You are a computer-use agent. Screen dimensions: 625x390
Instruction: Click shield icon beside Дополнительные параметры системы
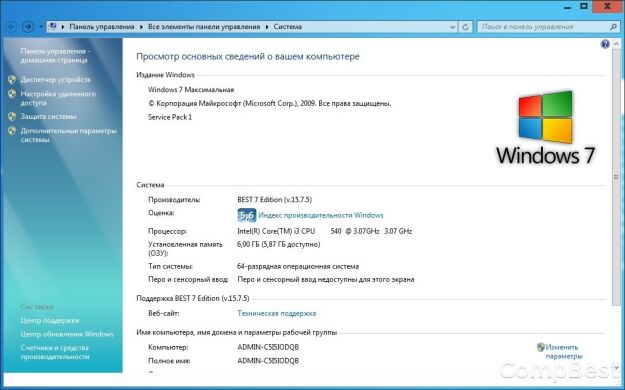tap(12, 131)
